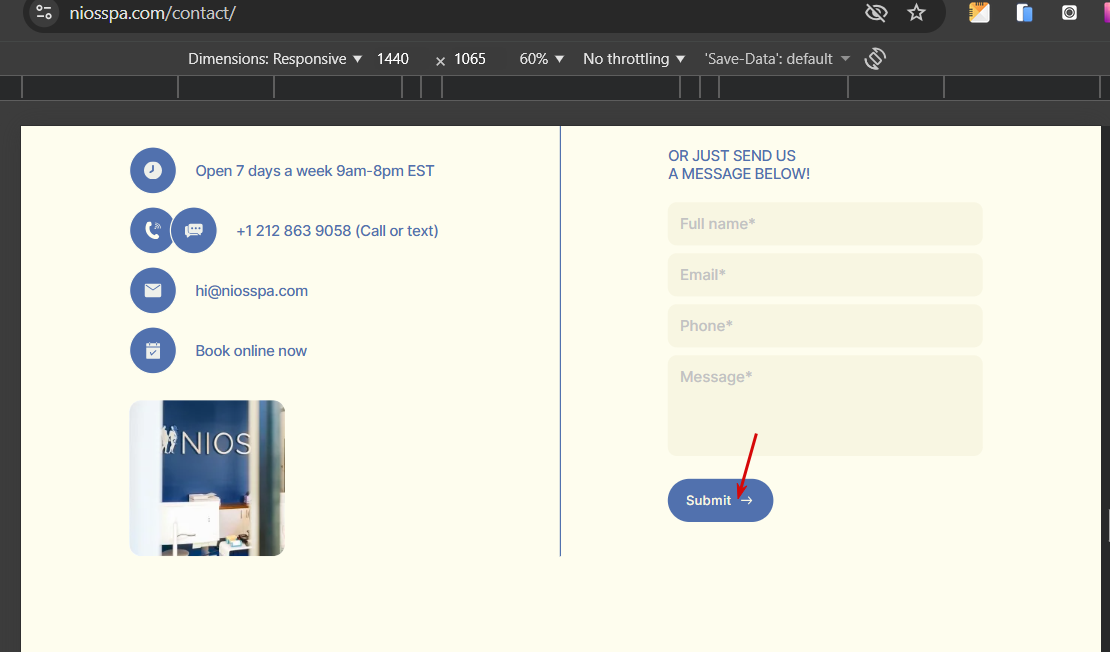This screenshot has height=652, width=1110.
Task: Click the Email input field
Action: [825, 275]
